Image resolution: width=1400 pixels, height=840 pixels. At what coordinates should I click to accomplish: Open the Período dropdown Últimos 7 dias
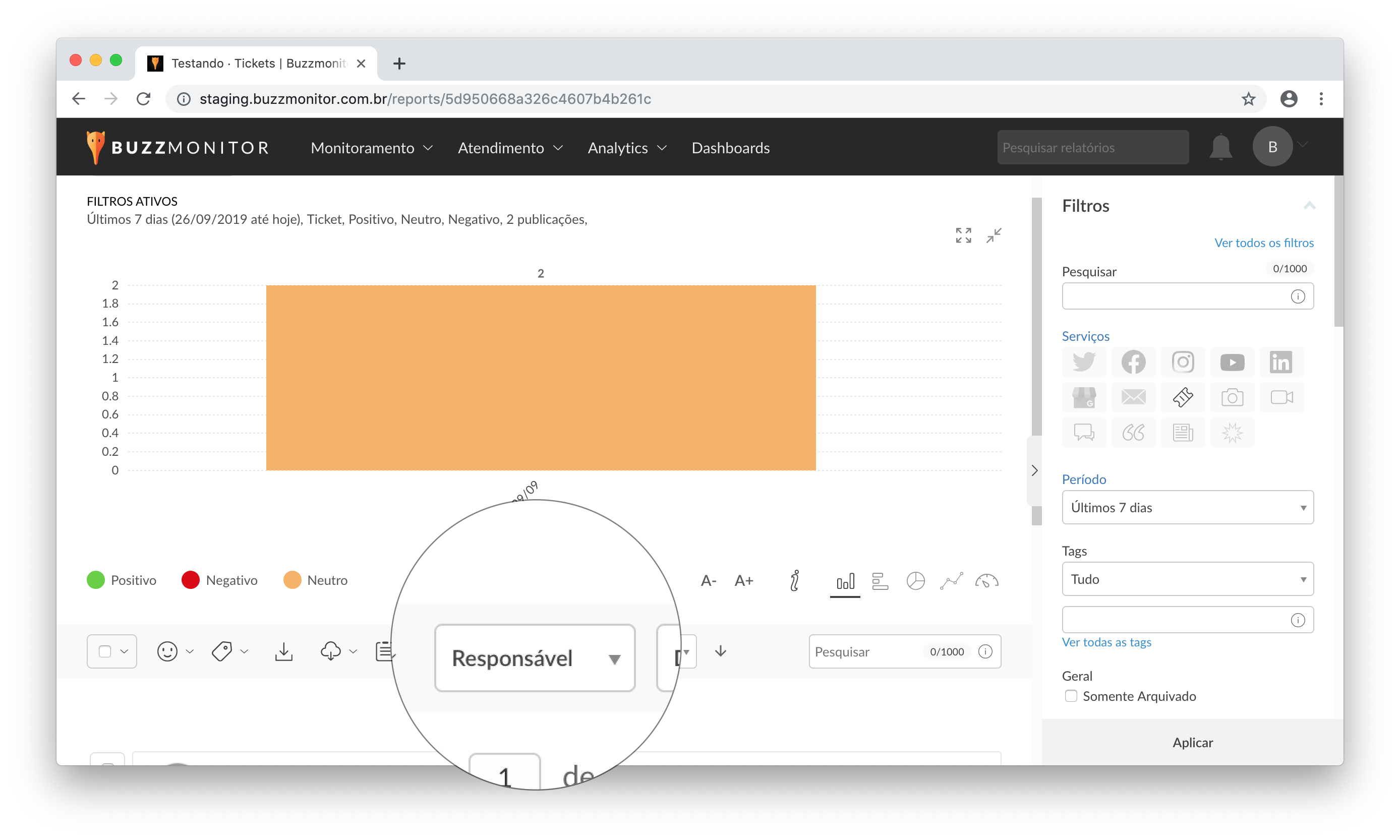point(1187,507)
